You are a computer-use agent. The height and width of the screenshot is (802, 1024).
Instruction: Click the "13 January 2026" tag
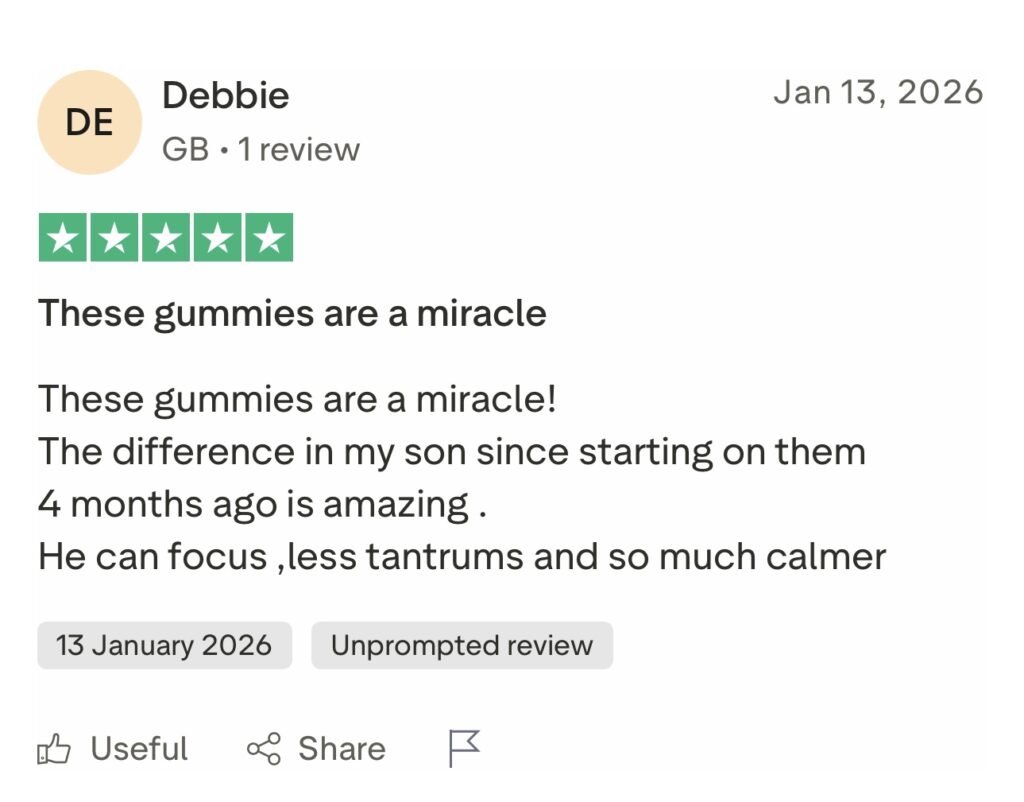click(x=164, y=645)
